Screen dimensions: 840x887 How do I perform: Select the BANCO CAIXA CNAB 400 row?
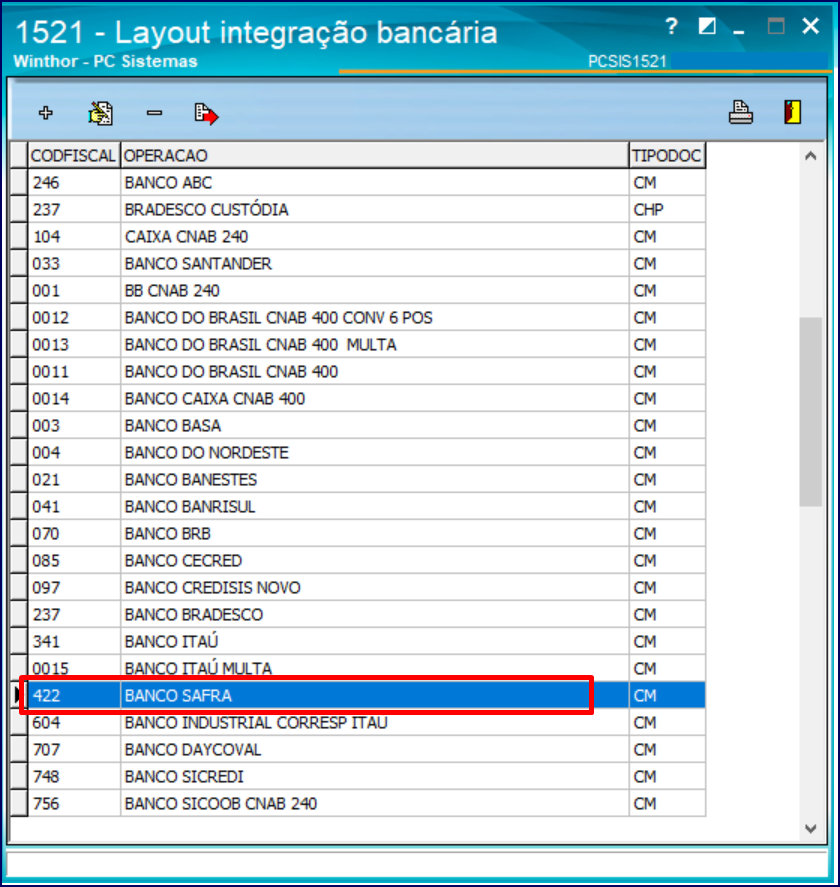point(367,399)
